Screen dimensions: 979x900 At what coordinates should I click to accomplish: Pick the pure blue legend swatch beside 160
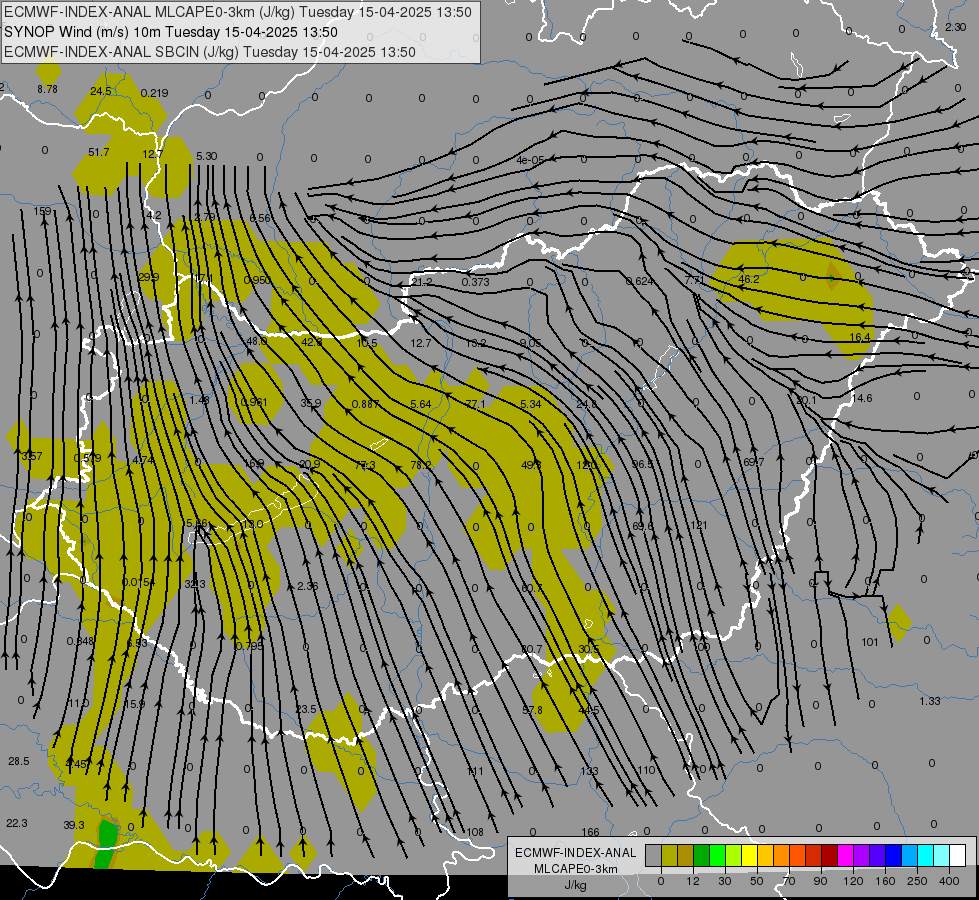[893, 856]
